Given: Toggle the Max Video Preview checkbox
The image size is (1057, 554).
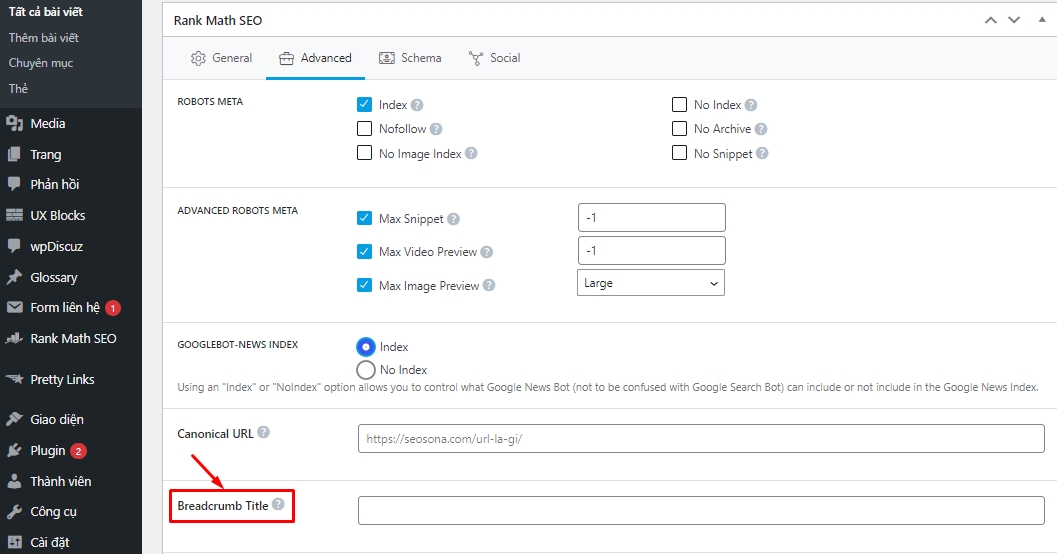Looking at the screenshot, I should click(x=364, y=251).
